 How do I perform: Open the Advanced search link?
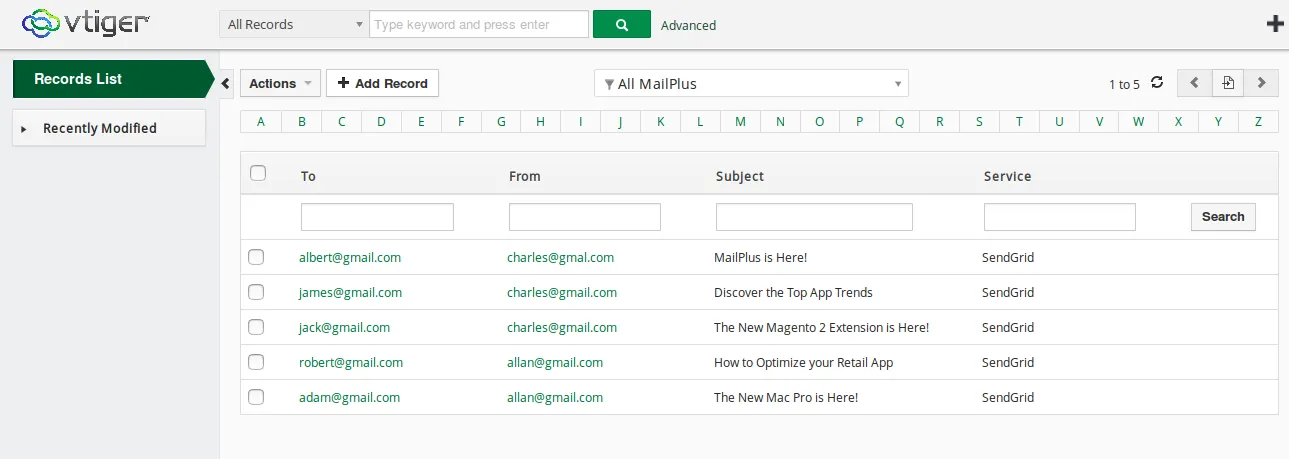point(688,25)
